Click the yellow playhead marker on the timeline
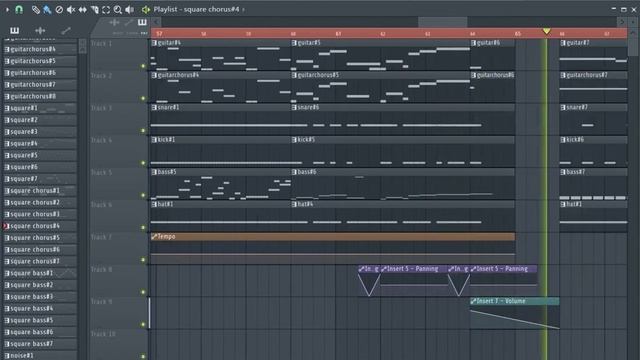The height and width of the screenshot is (360, 640). point(547,31)
